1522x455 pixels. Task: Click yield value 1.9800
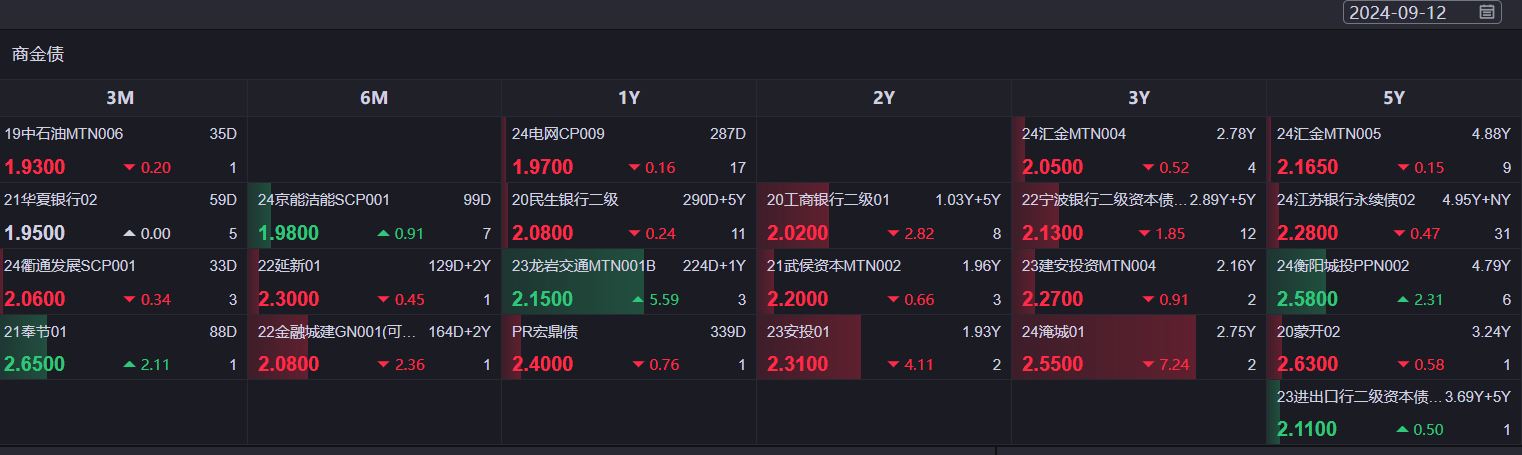tap(289, 233)
